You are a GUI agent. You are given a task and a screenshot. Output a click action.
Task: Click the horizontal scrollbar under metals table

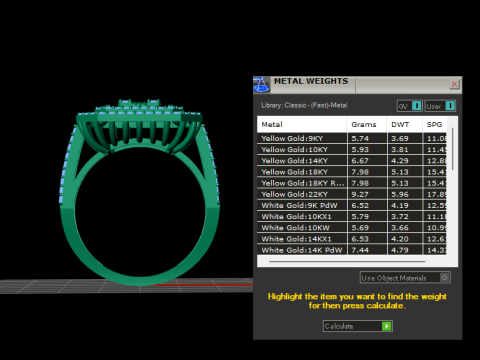(347, 262)
